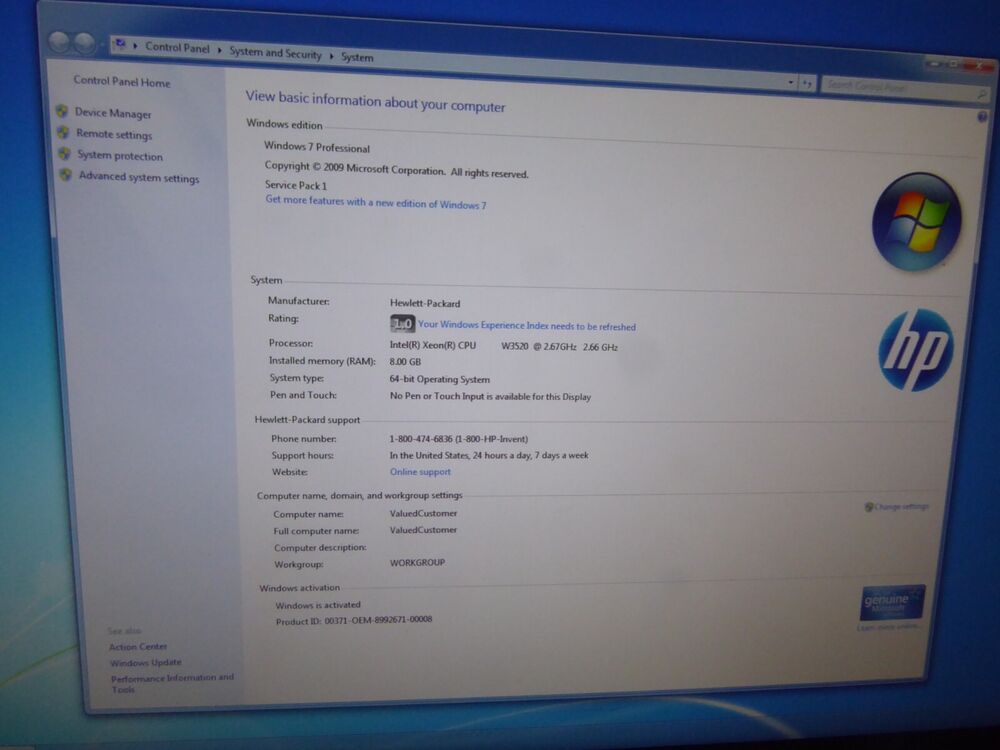Click the Windows Experience Index rating badge
1000x750 pixels.
(x=402, y=324)
